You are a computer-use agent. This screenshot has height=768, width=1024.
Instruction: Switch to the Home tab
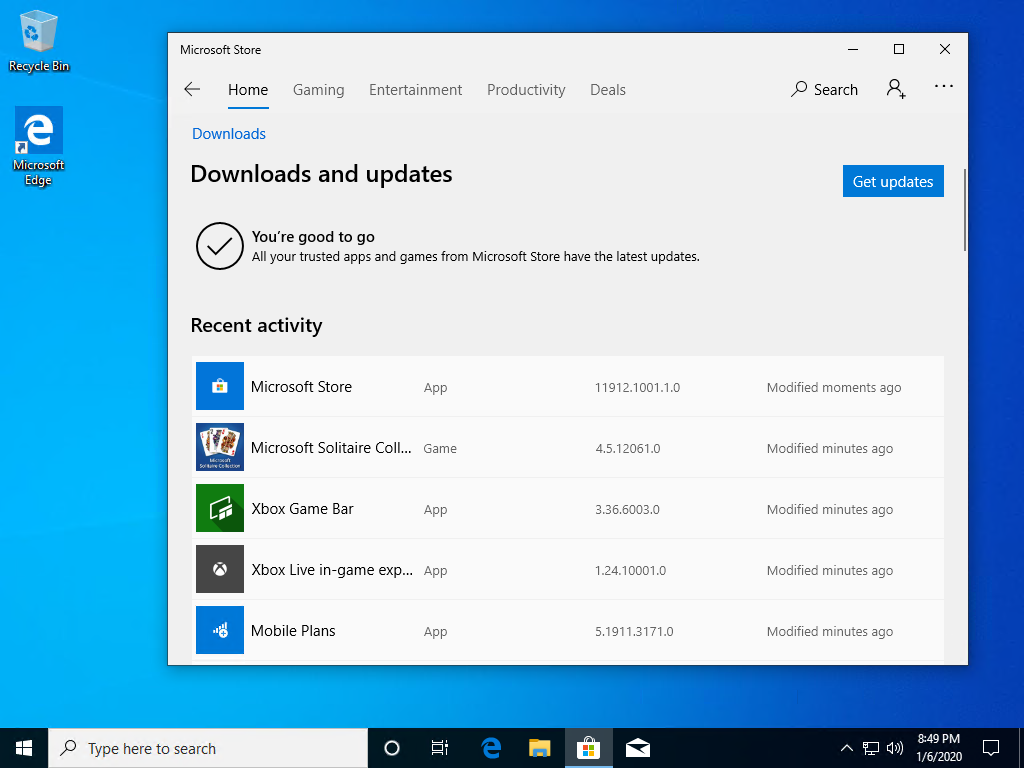[248, 89]
